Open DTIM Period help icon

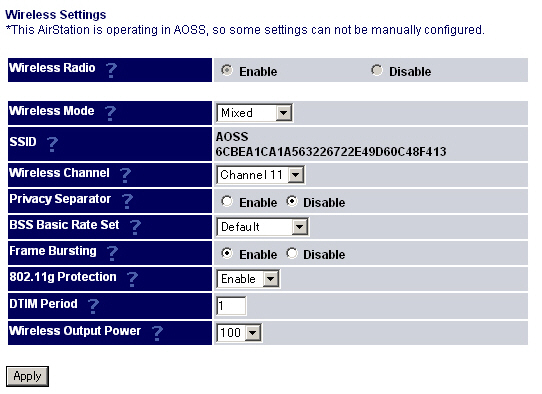93,306
